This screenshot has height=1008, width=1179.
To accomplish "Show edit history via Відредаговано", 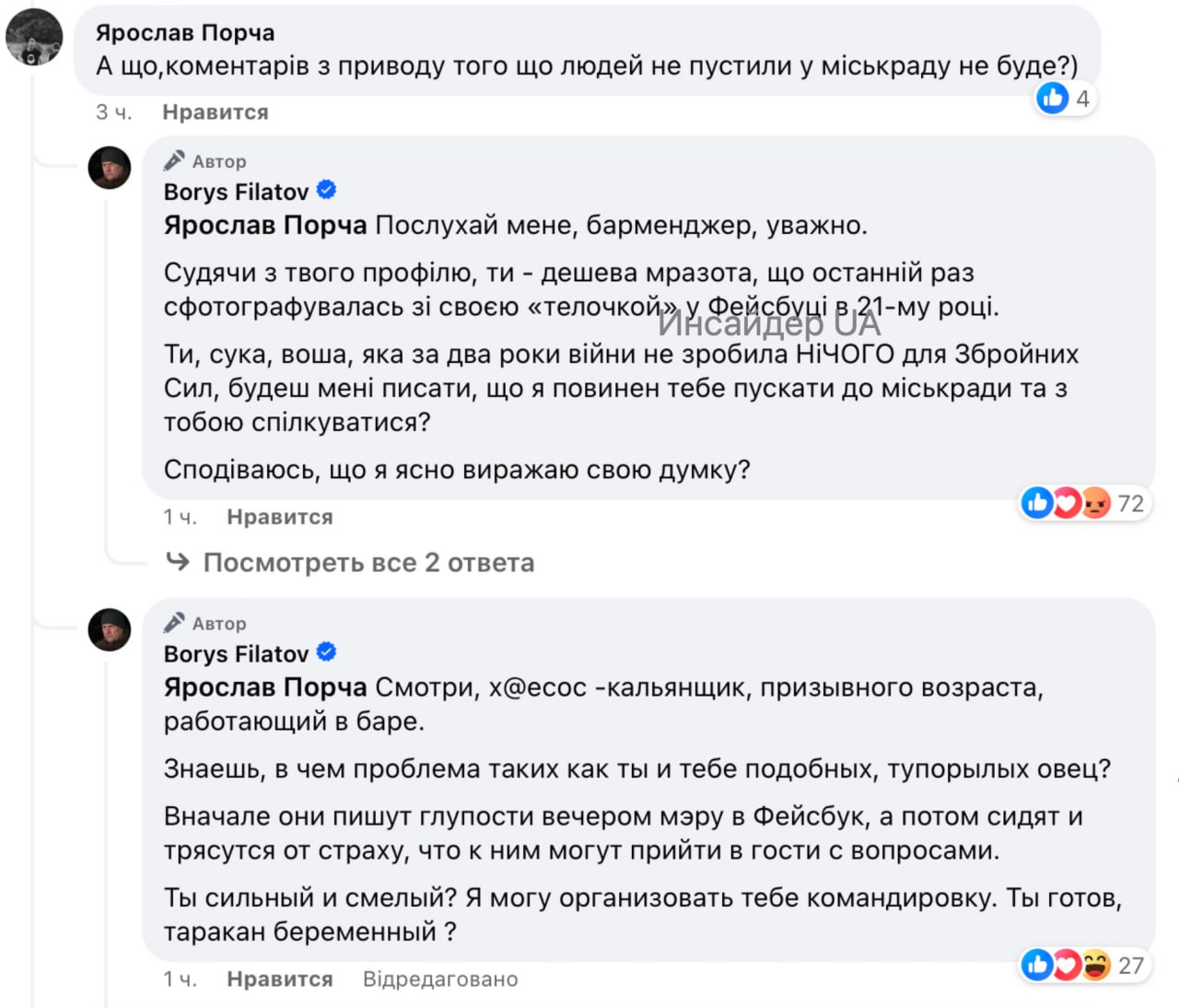I will tap(440, 979).
